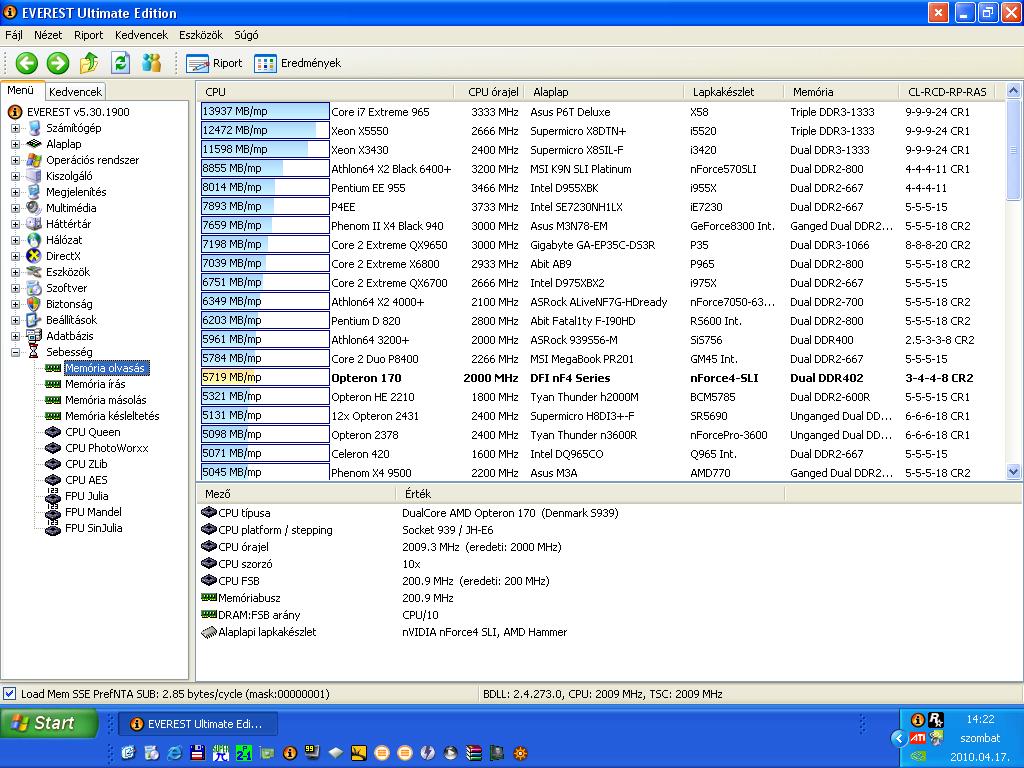Click the Riport toolbar button

[x=214, y=63]
